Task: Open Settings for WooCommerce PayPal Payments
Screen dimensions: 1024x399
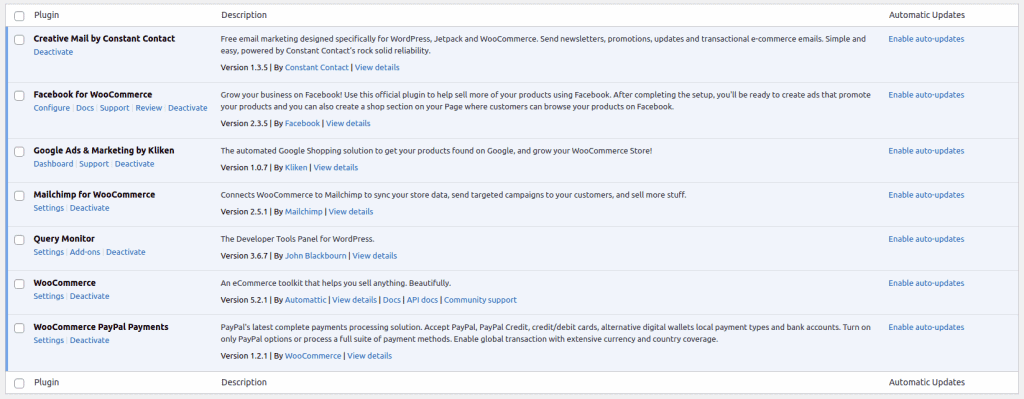Action: tap(49, 341)
